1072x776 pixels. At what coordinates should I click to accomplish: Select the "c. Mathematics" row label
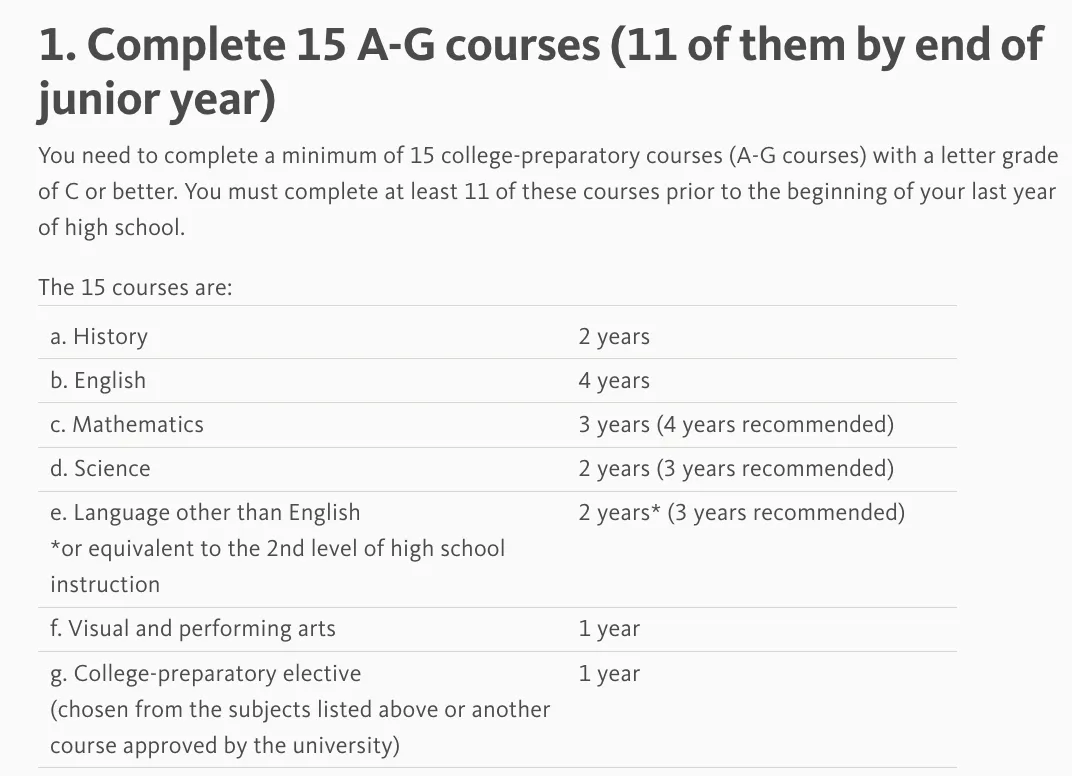coord(127,425)
